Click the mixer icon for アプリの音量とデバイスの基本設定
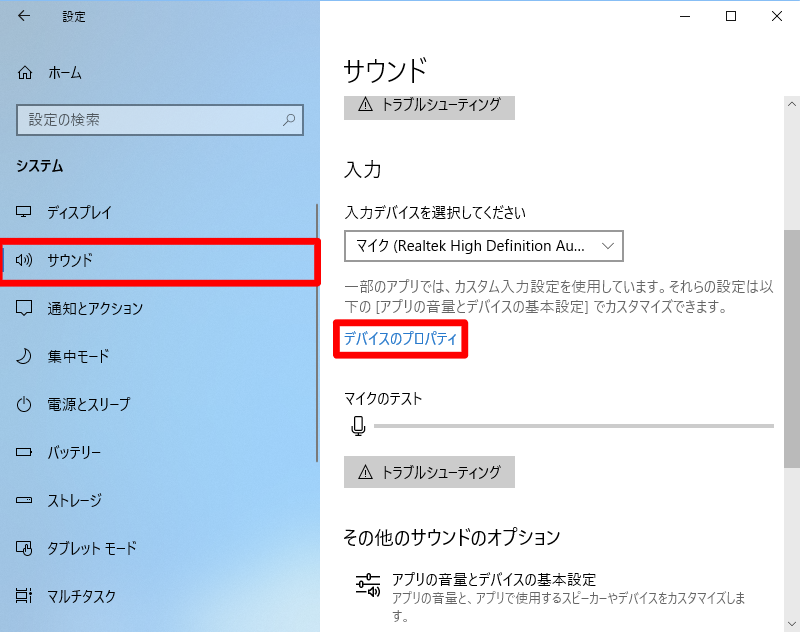The height and width of the screenshot is (632, 800). pyautogui.click(x=368, y=585)
